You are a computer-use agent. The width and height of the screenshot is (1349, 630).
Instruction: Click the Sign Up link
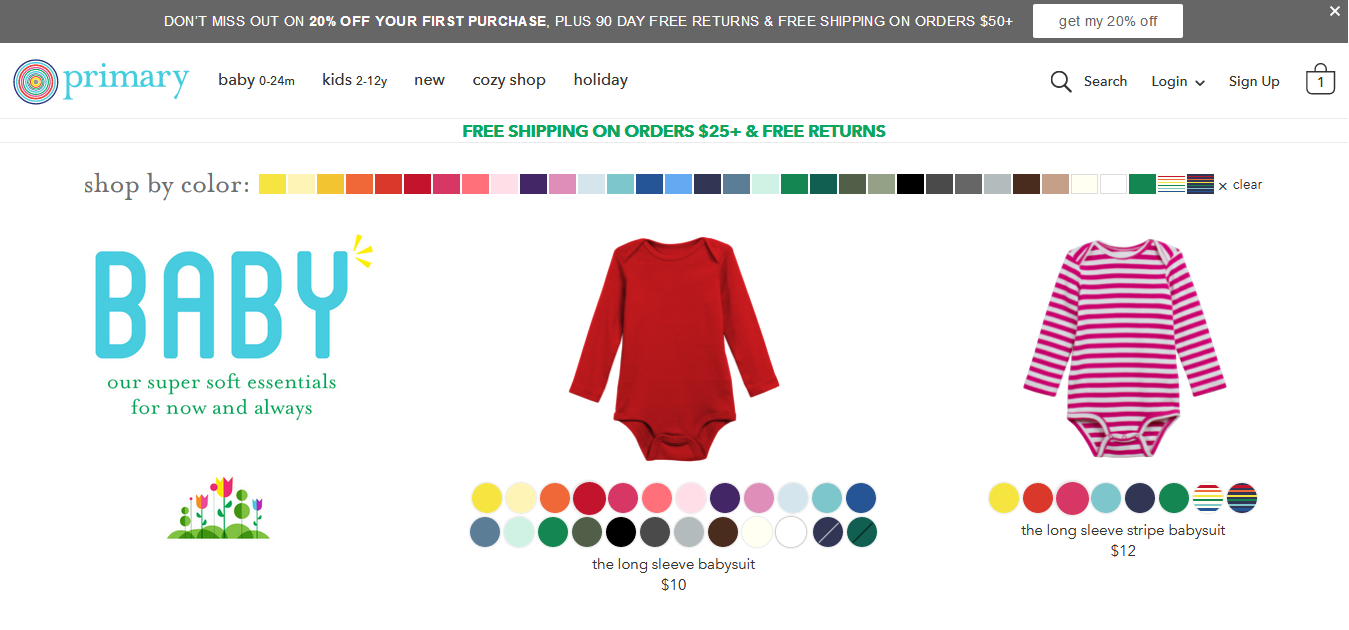point(1254,82)
